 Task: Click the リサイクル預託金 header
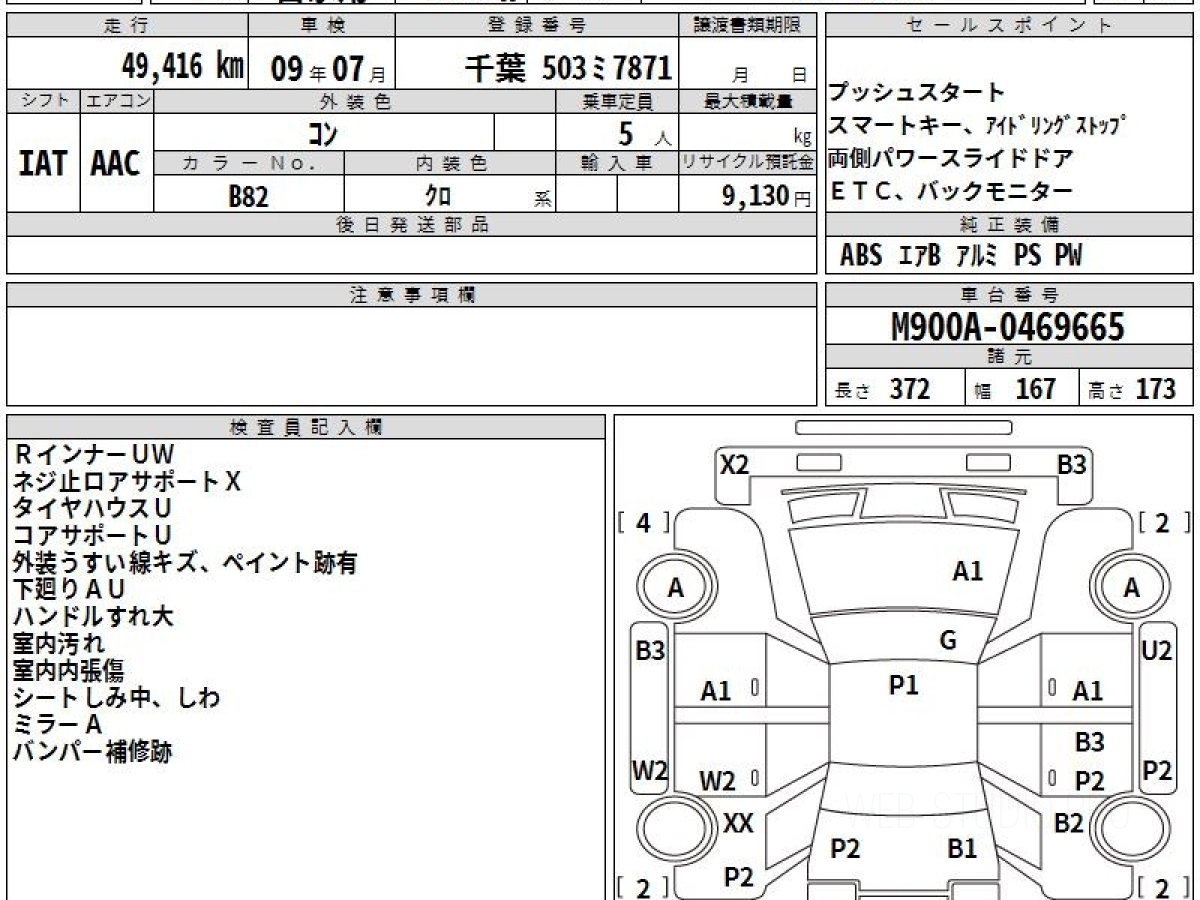pyautogui.click(x=748, y=163)
